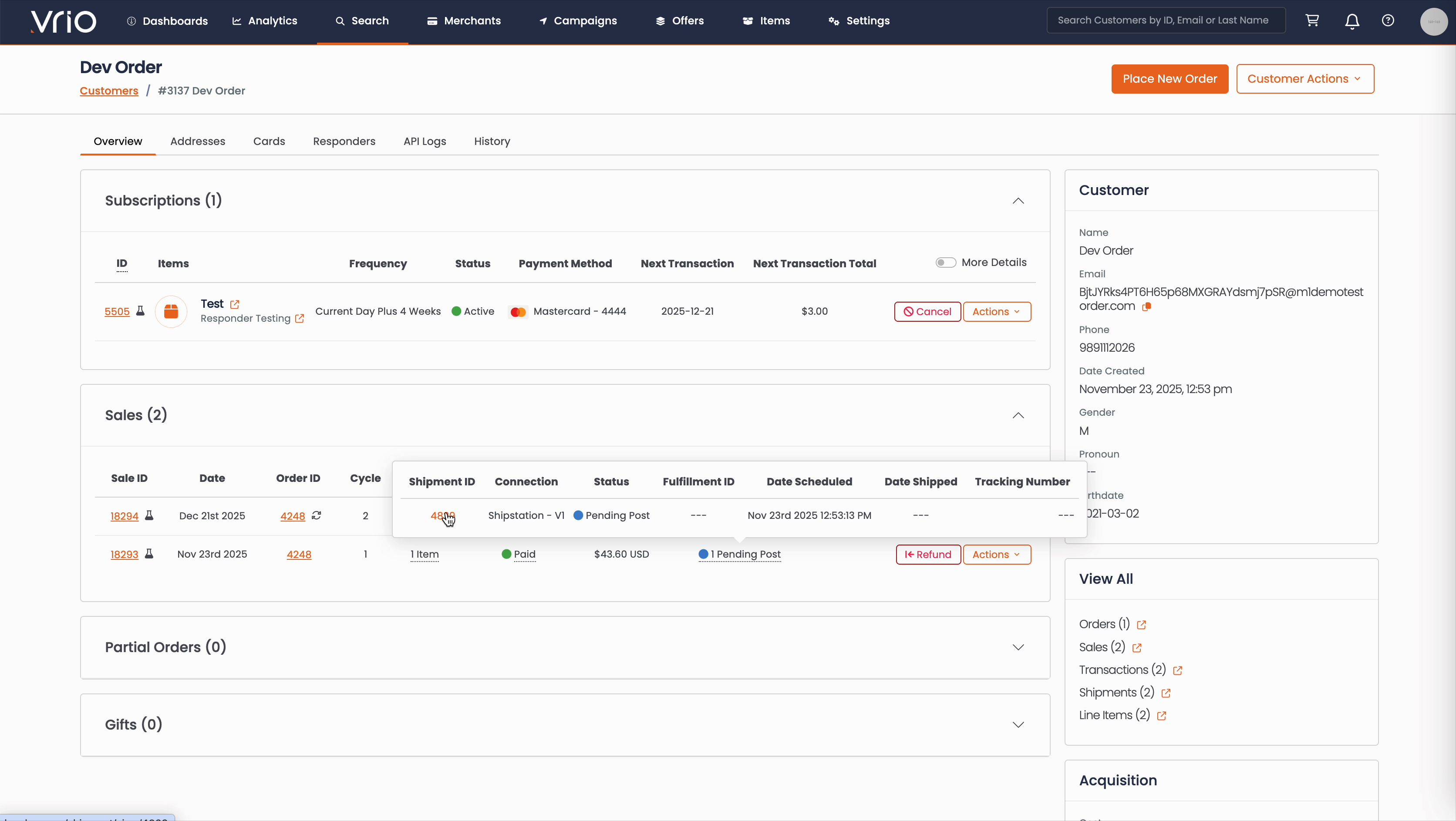This screenshot has height=821, width=1456.
Task: Collapse the Subscriptions section
Action: 1018,201
